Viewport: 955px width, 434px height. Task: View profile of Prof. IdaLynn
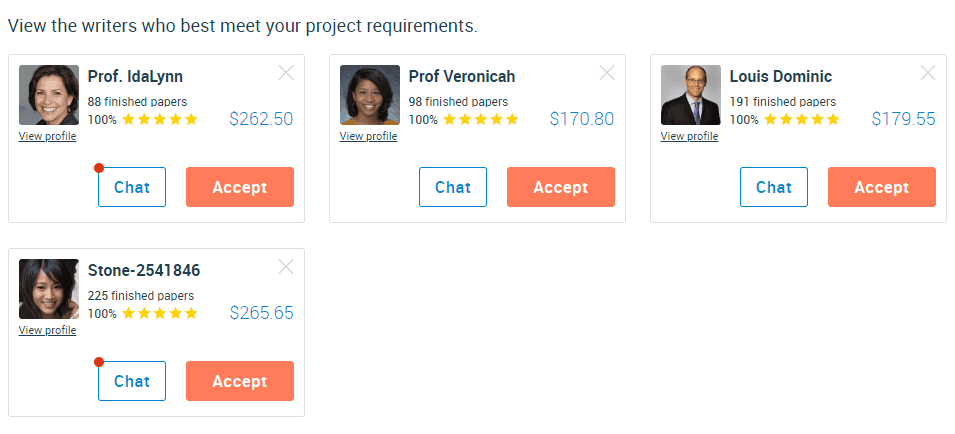(48, 136)
